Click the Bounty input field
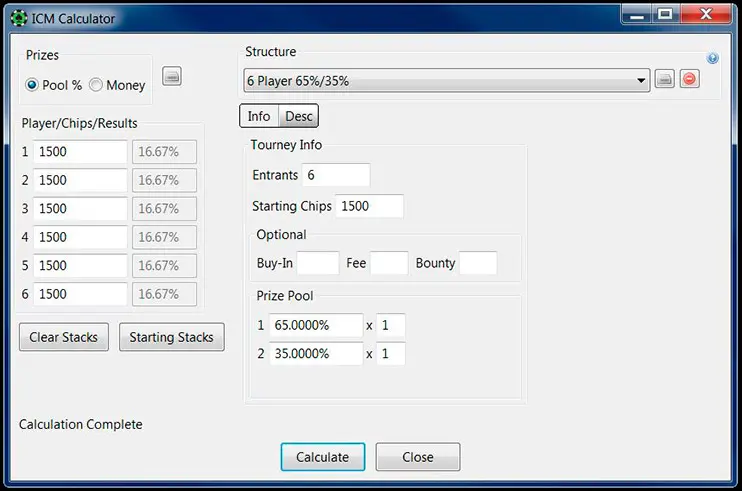 coord(478,263)
